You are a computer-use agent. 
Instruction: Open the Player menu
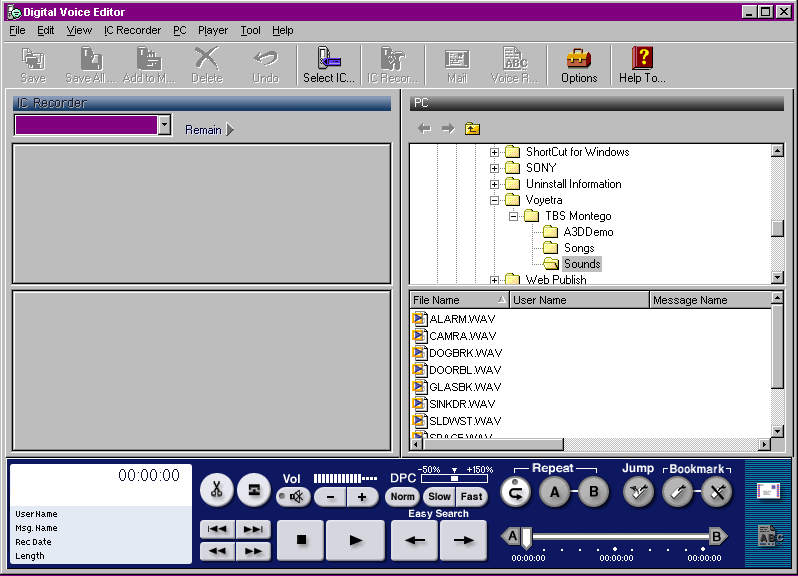click(x=212, y=30)
